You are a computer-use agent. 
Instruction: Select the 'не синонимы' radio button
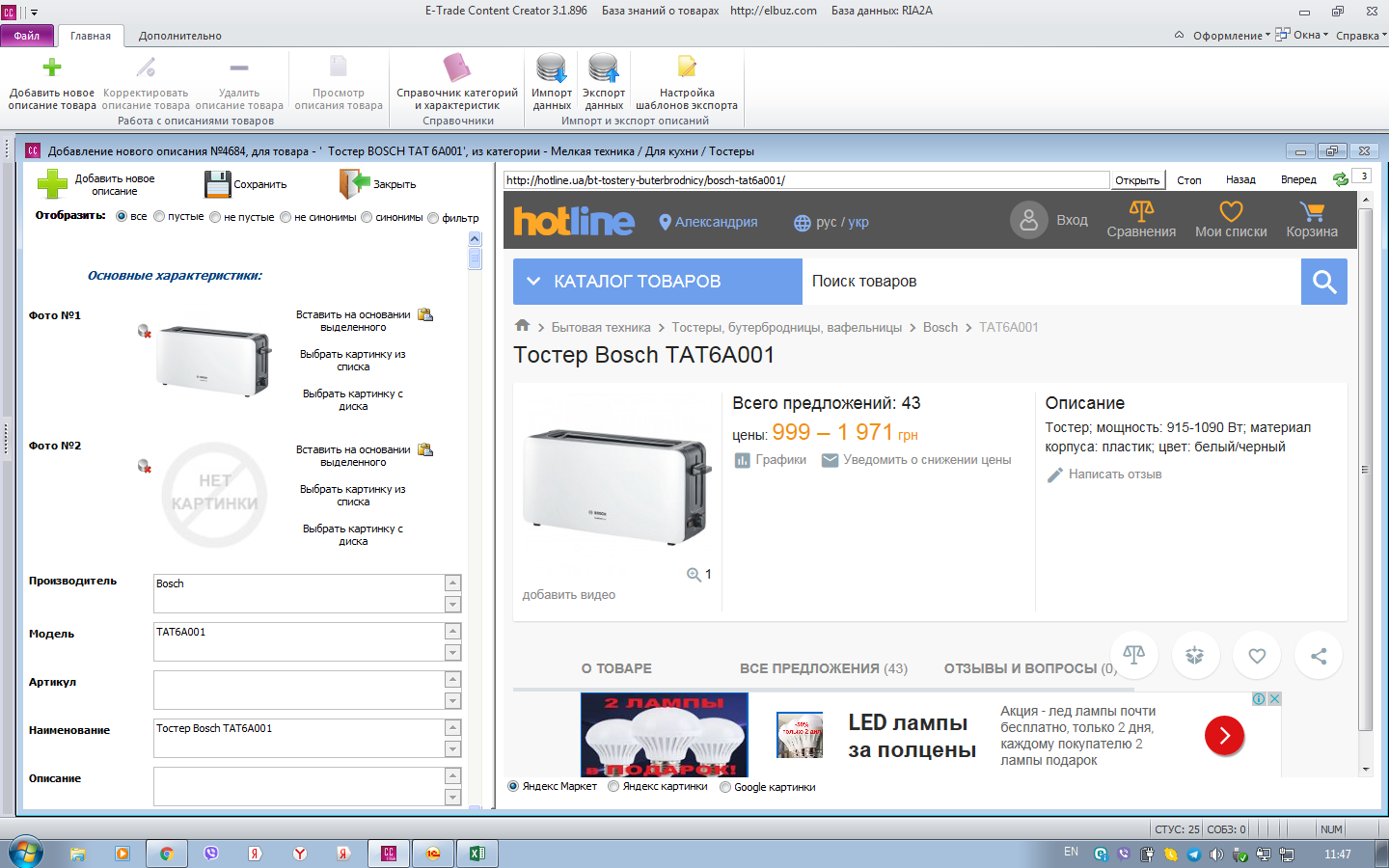click(x=286, y=217)
